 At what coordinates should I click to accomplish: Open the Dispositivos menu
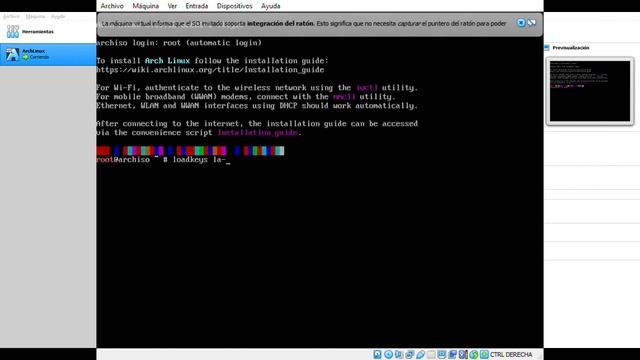point(234,6)
